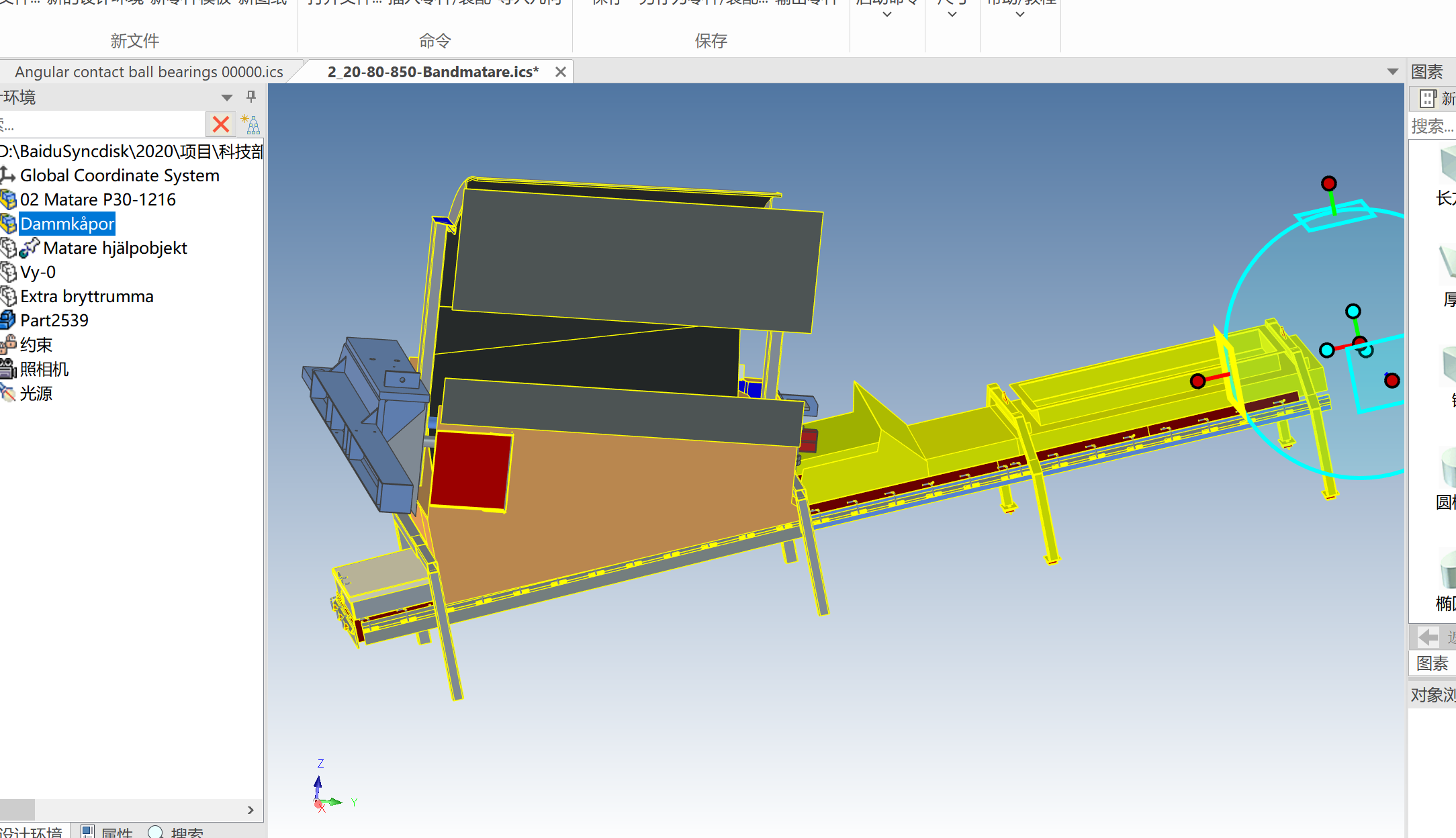Screen dimensions: 1456x838
Task: Click the red dam cover face in model
Action: (470, 470)
